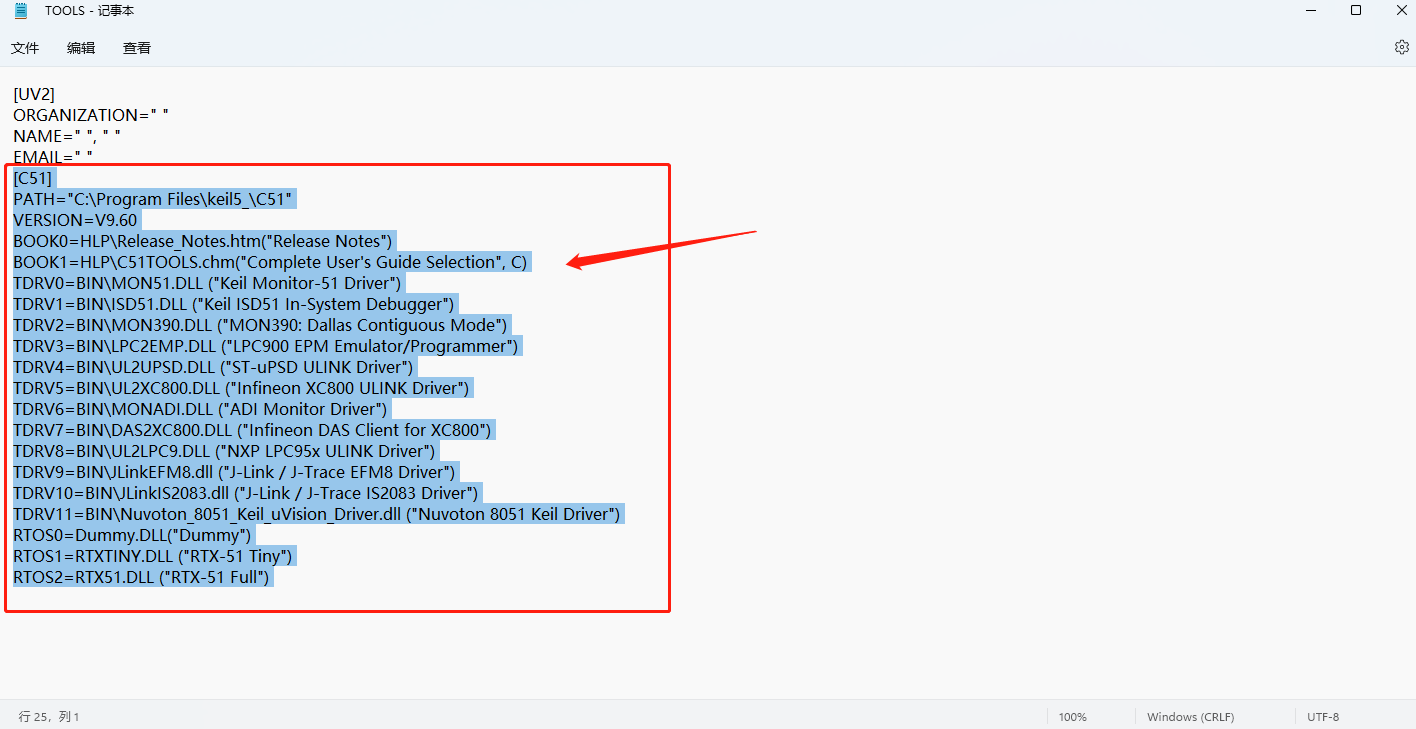The height and width of the screenshot is (729, 1416).
Task: Click the TOOLS - 记事本 window title
Action: point(89,11)
